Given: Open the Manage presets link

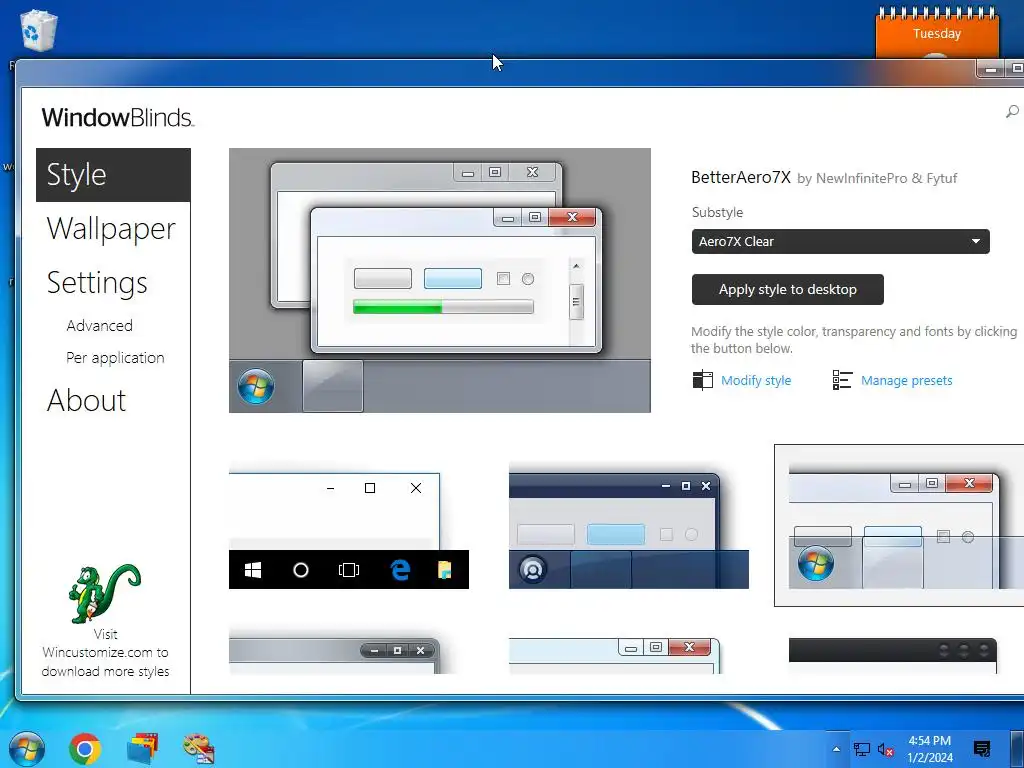Looking at the screenshot, I should point(906,380).
